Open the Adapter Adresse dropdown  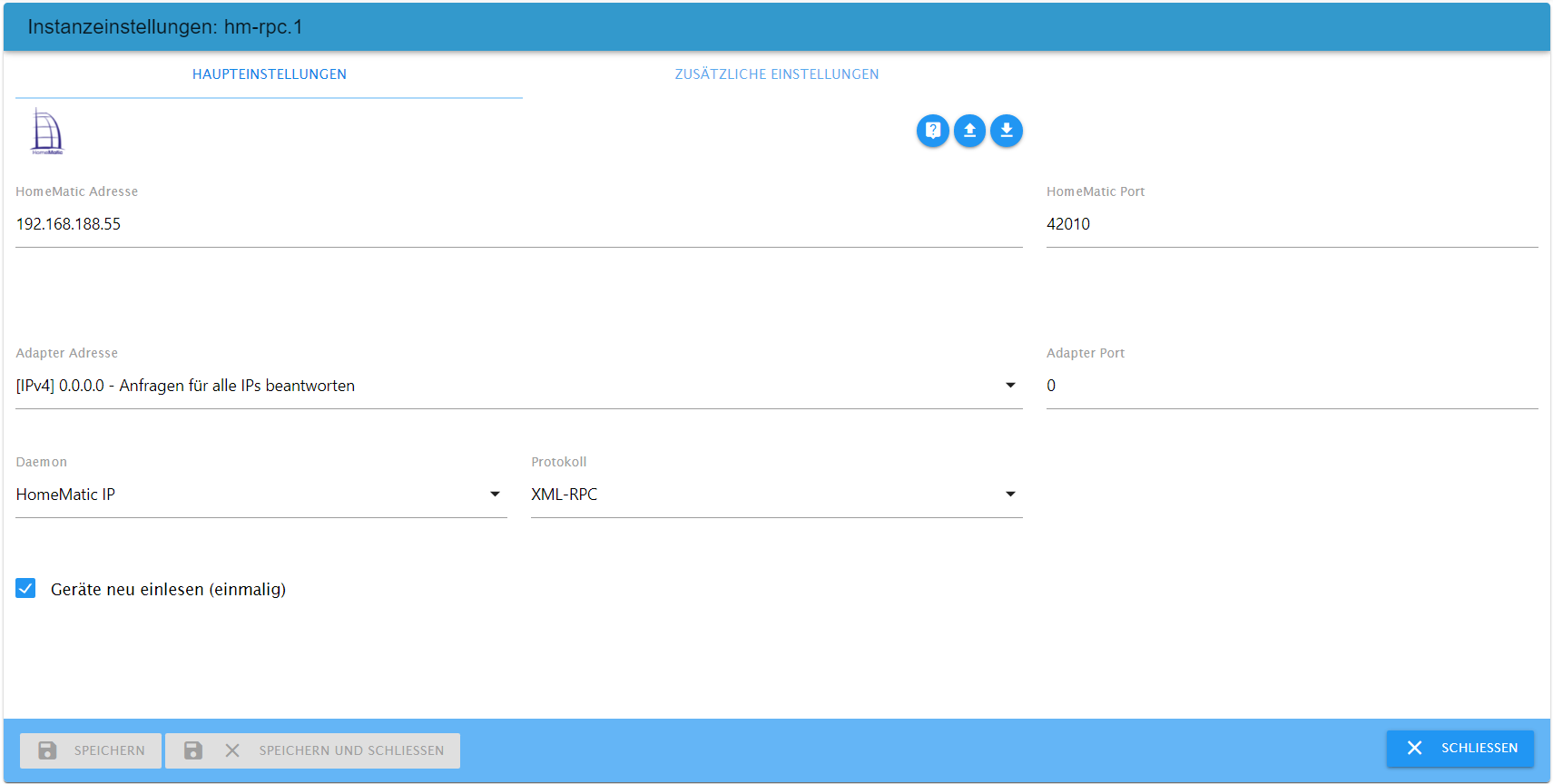pos(519,386)
